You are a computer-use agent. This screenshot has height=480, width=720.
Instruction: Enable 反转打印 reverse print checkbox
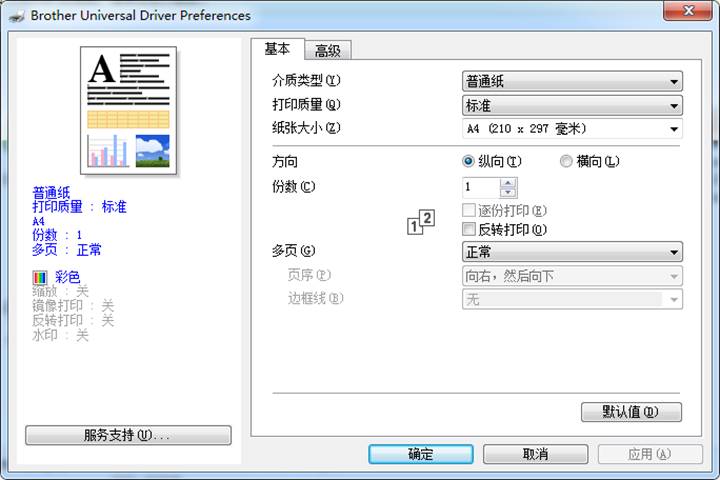[469, 229]
